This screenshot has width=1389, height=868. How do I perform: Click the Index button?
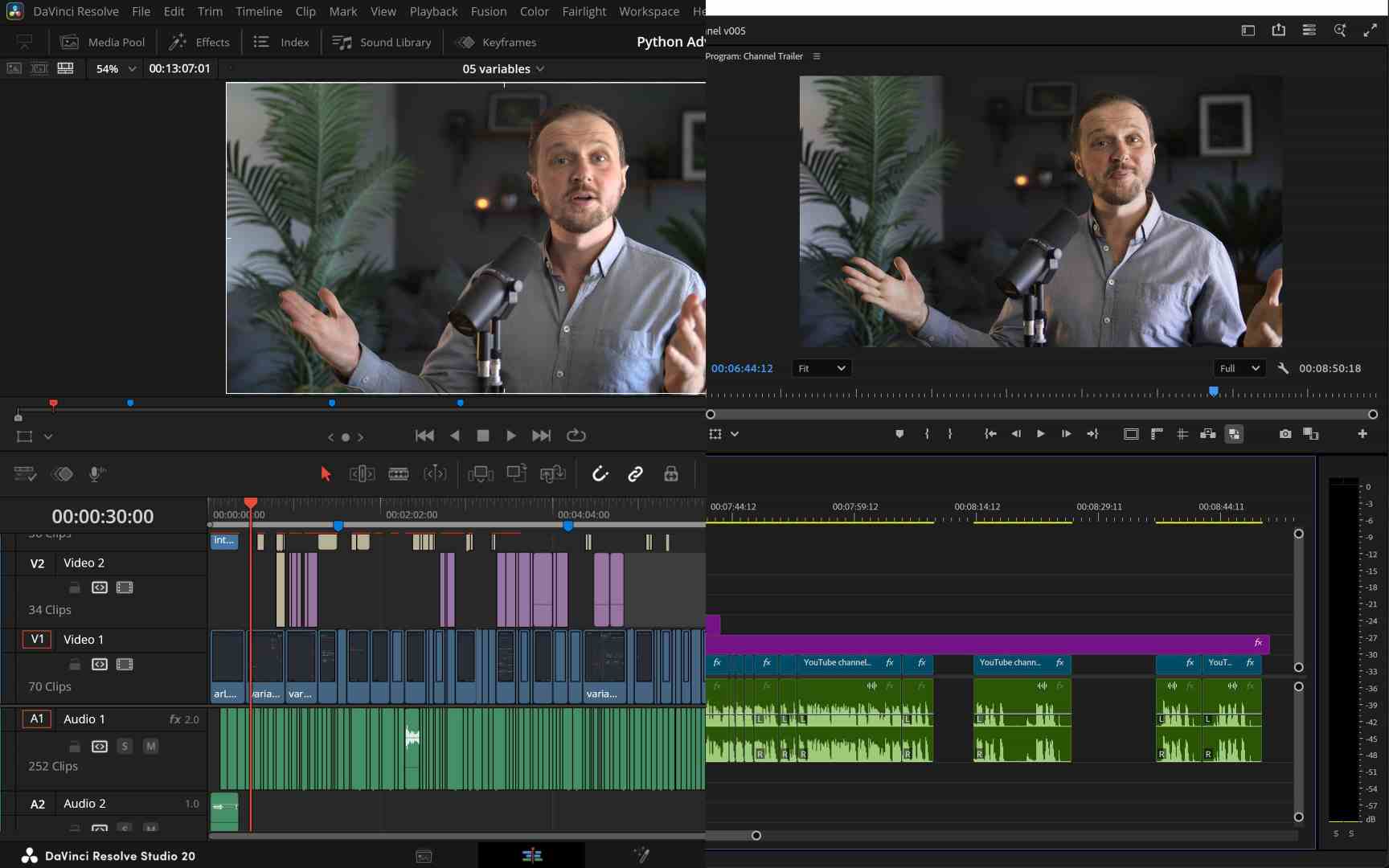281,42
